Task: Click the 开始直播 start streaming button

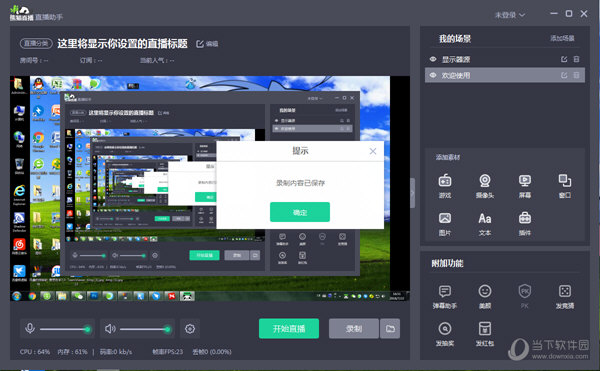Action: 289,329
